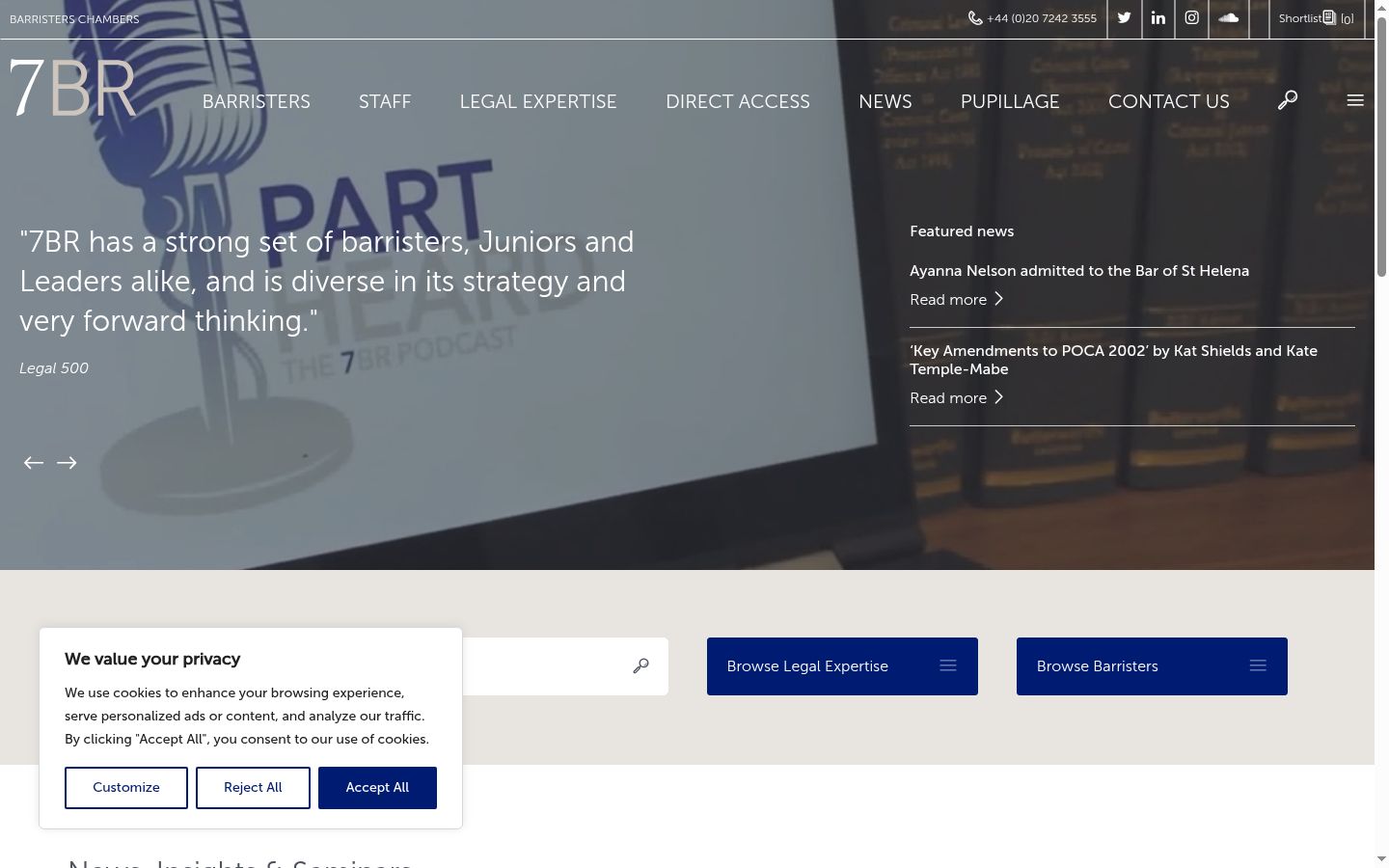This screenshot has width=1389, height=868.
Task: Open the Twitter social icon
Action: click(x=1124, y=18)
